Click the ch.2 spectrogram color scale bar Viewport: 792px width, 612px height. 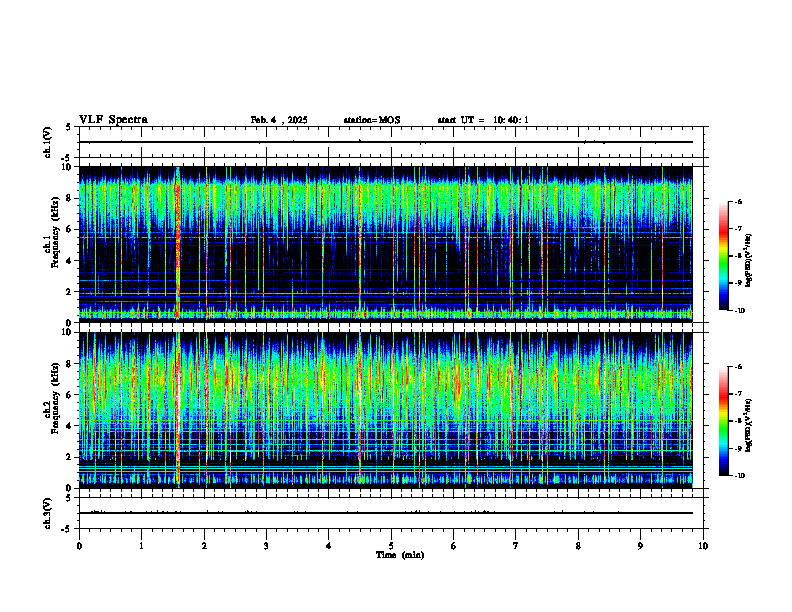pos(724,421)
